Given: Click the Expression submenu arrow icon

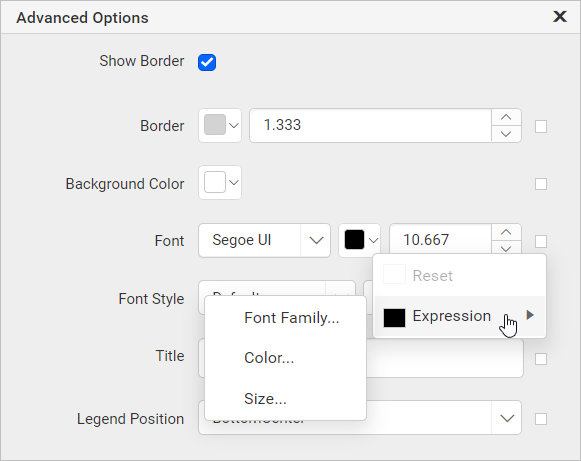Looking at the screenshot, I should click(x=530, y=315).
